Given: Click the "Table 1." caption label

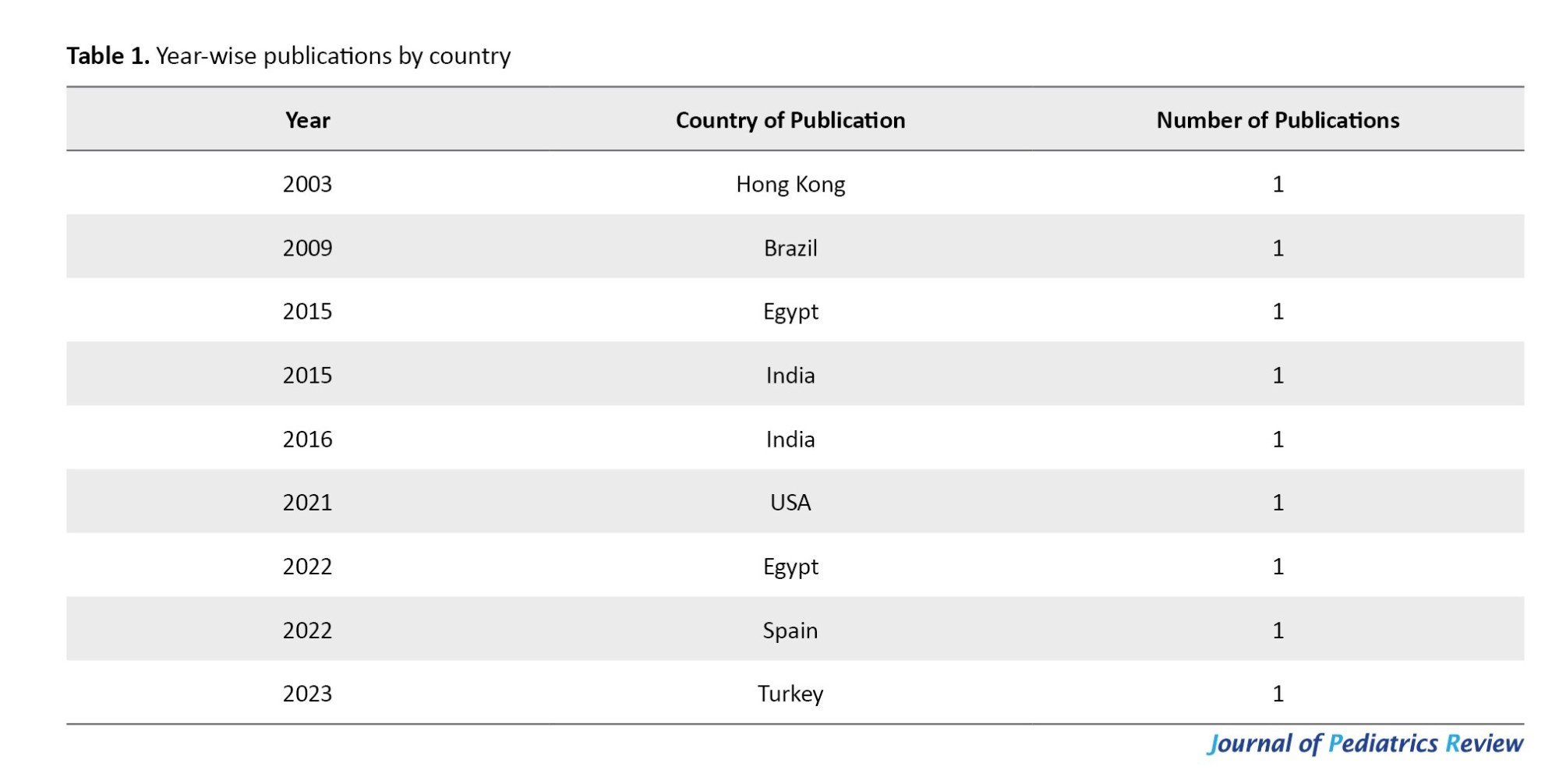Looking at the screenshot, I should point(108,56).
